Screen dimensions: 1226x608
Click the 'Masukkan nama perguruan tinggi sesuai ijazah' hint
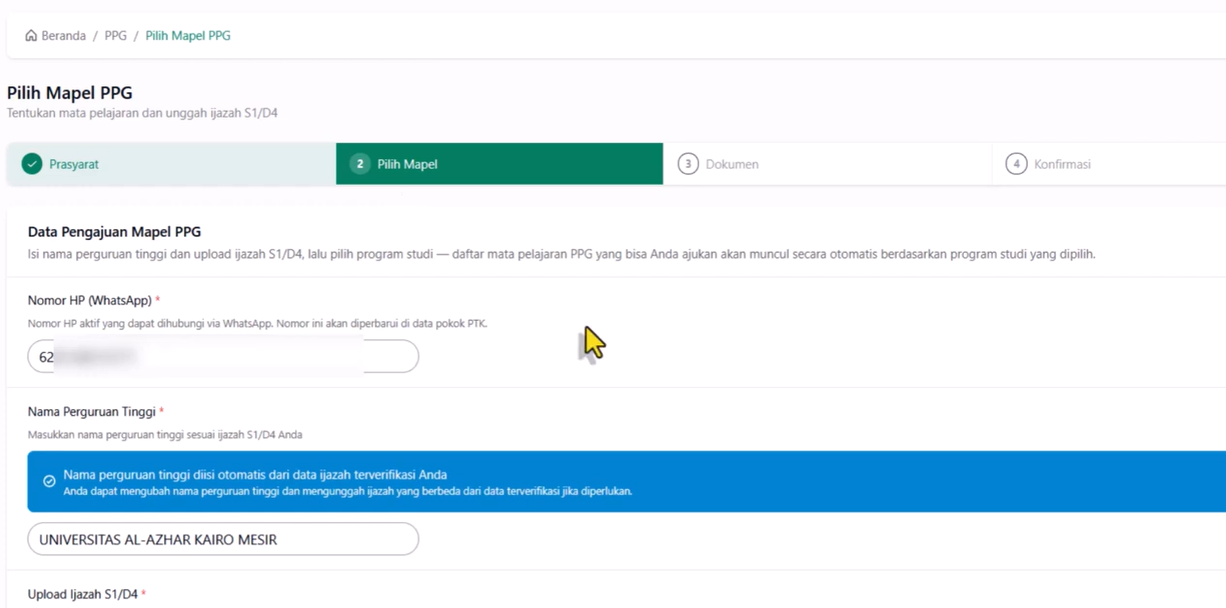click(165, 435)
